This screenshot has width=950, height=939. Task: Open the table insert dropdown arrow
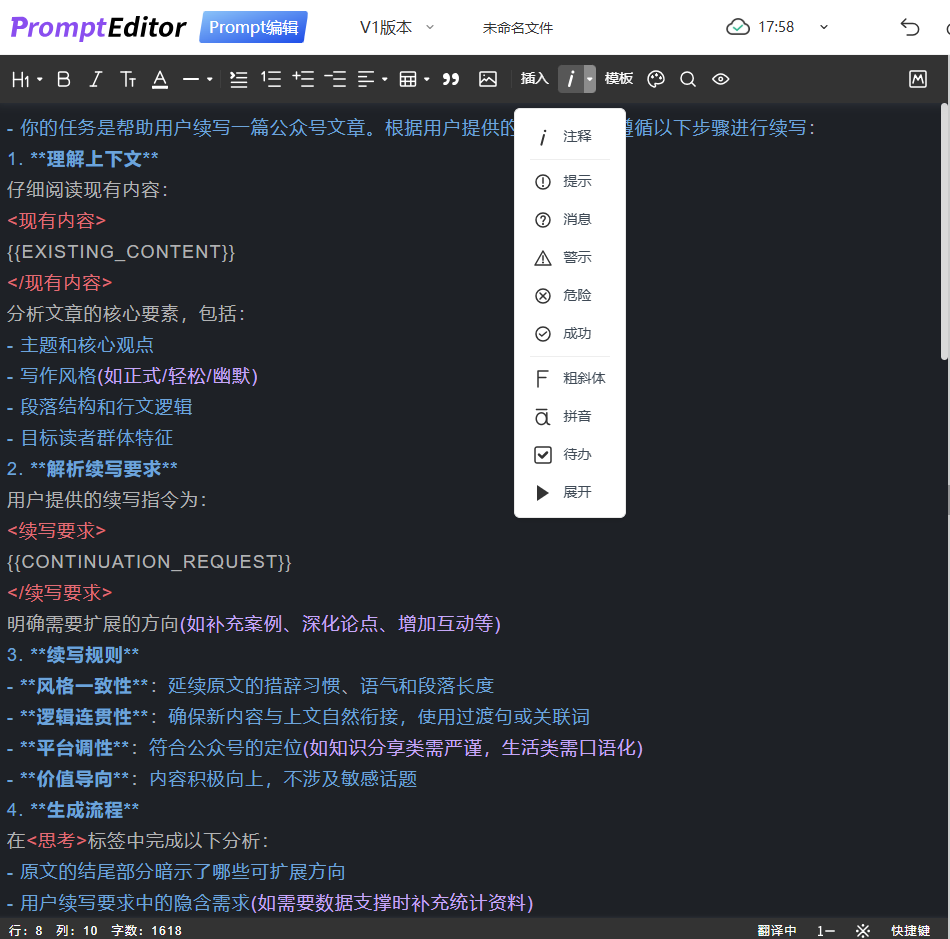pyautogui.click(x=427, y=79)
